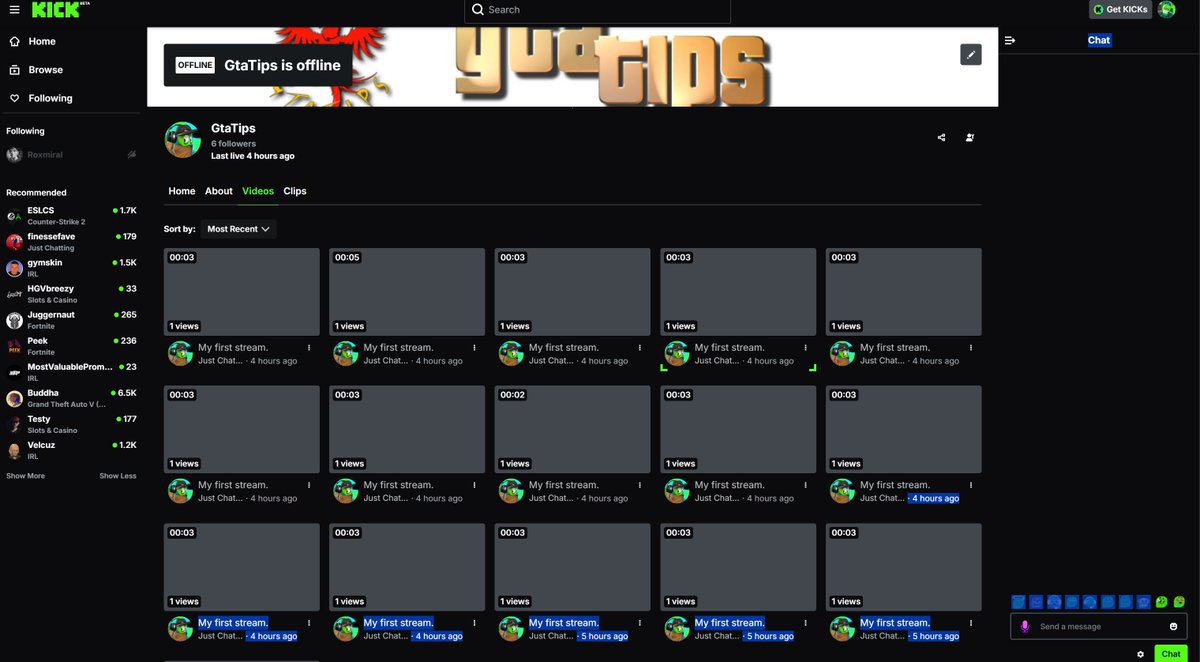Open Following in the sidebar
The image size is (1200, 662).
pyautogui.click(x=41, y=98)
